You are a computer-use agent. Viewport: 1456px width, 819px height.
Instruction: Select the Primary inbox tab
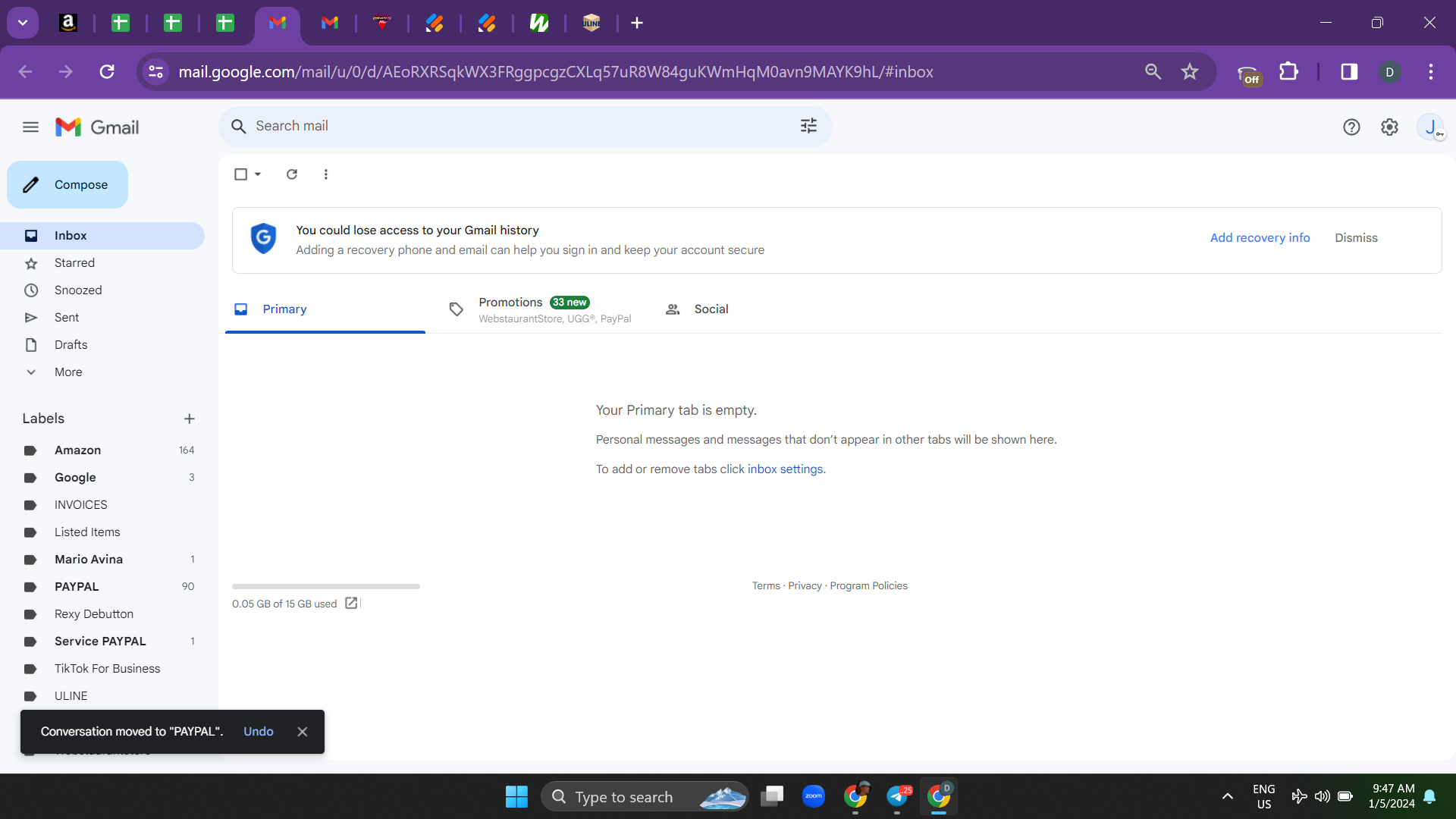tap(325, 309)
